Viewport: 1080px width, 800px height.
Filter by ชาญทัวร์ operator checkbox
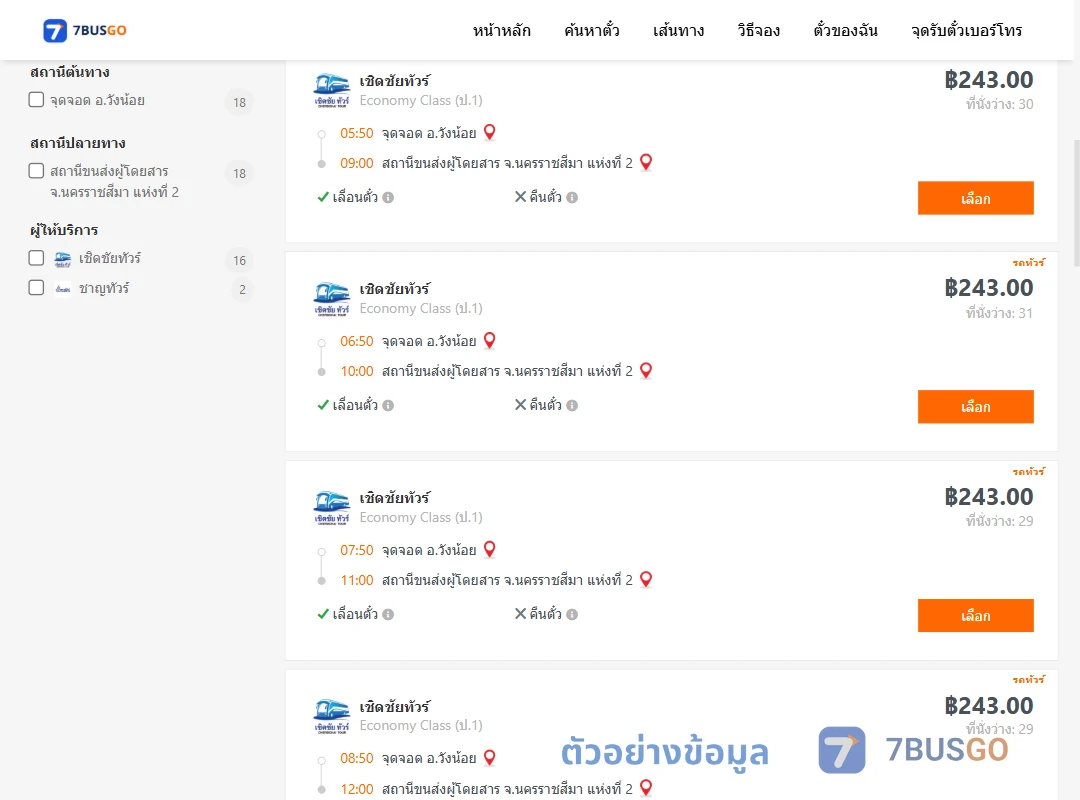[37, 287]
